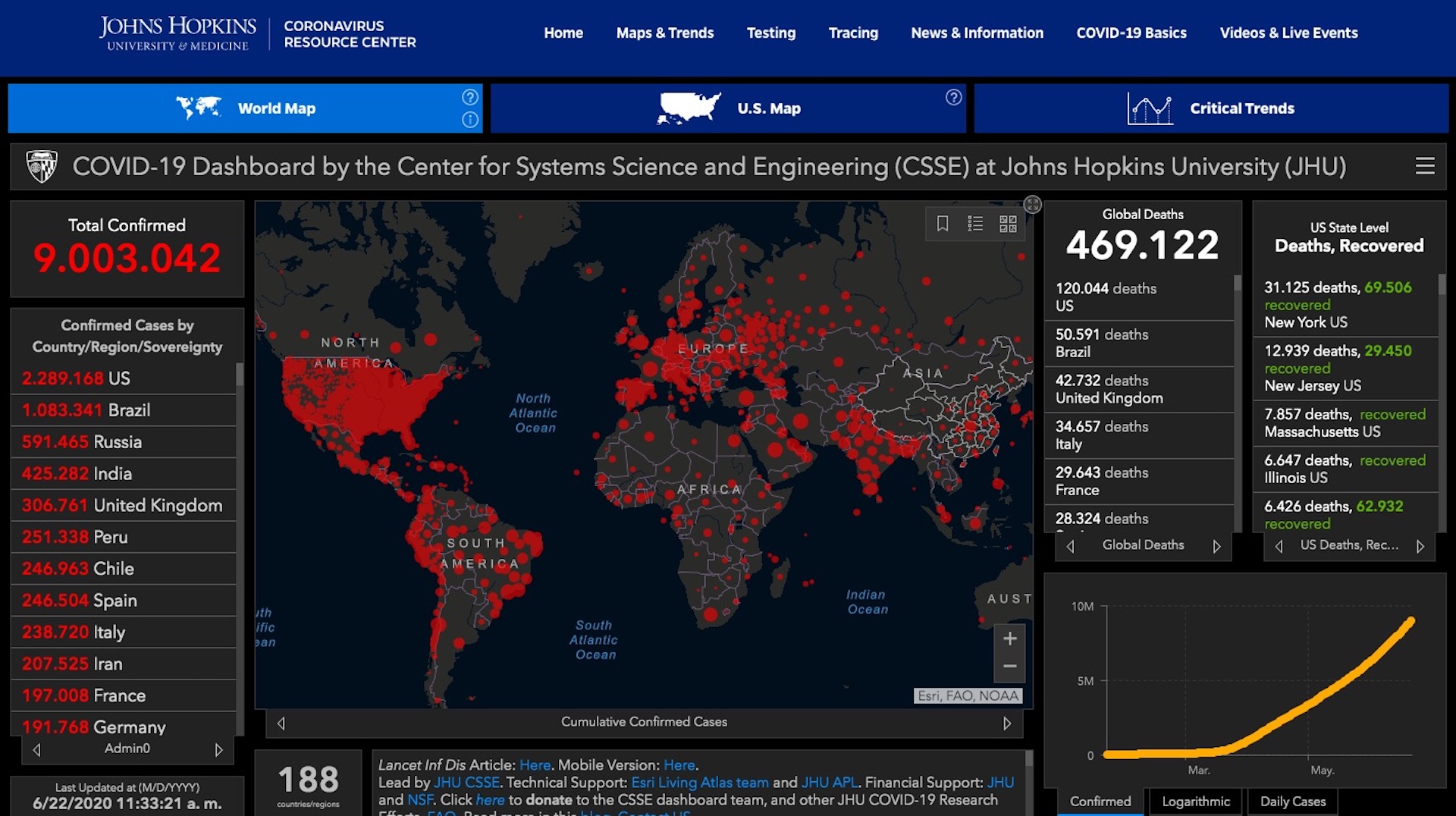Zoom in on the world map
Image resolution: width=1456 pixels, height=816 pixels.
coord(1009,638)
